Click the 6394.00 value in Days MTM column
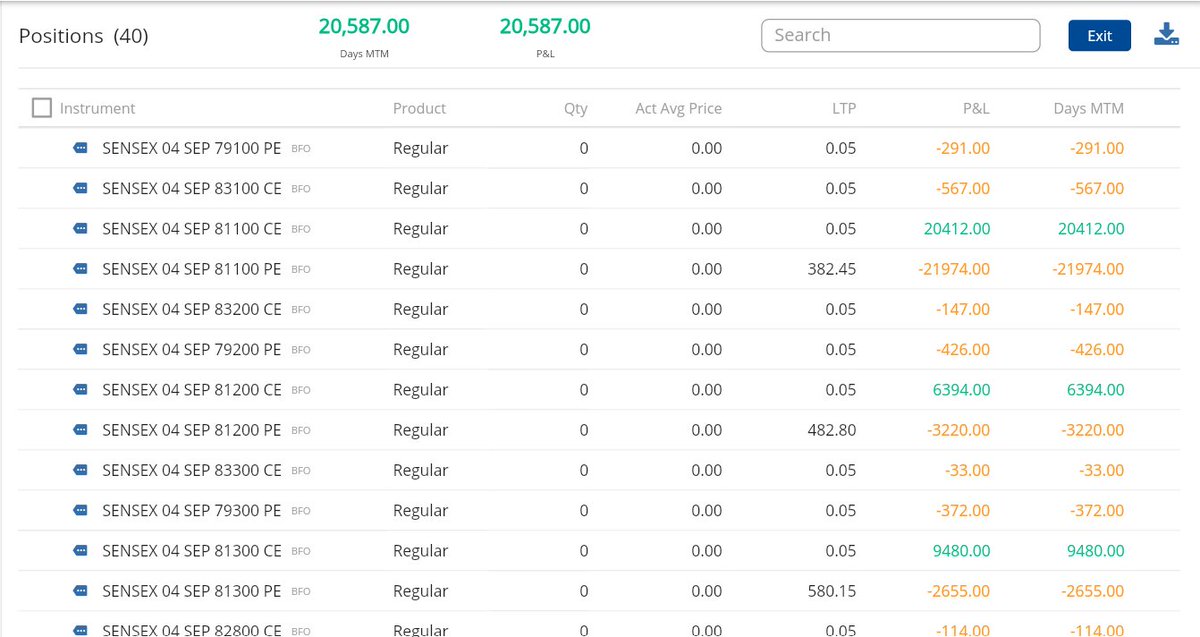 tap(1095, 390)
